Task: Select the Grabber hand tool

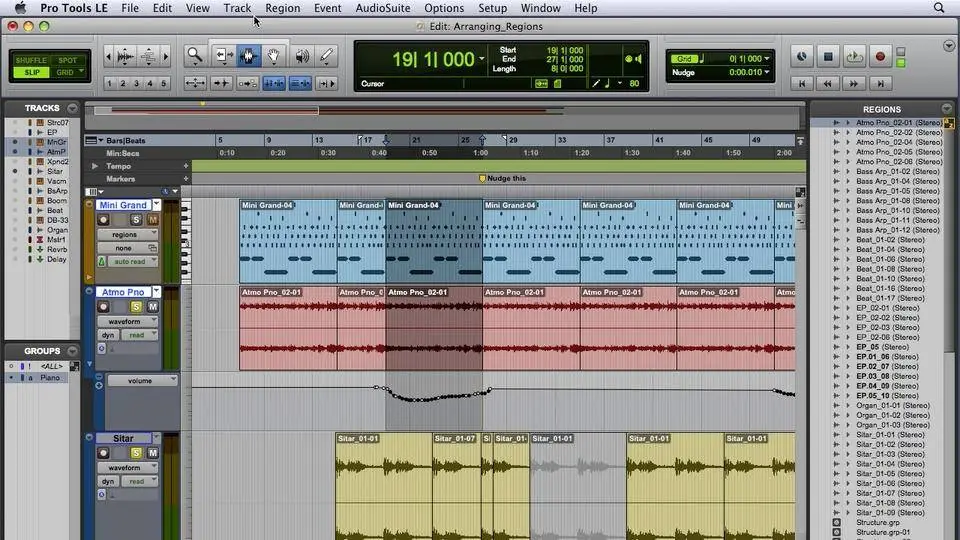Action: 274,56
